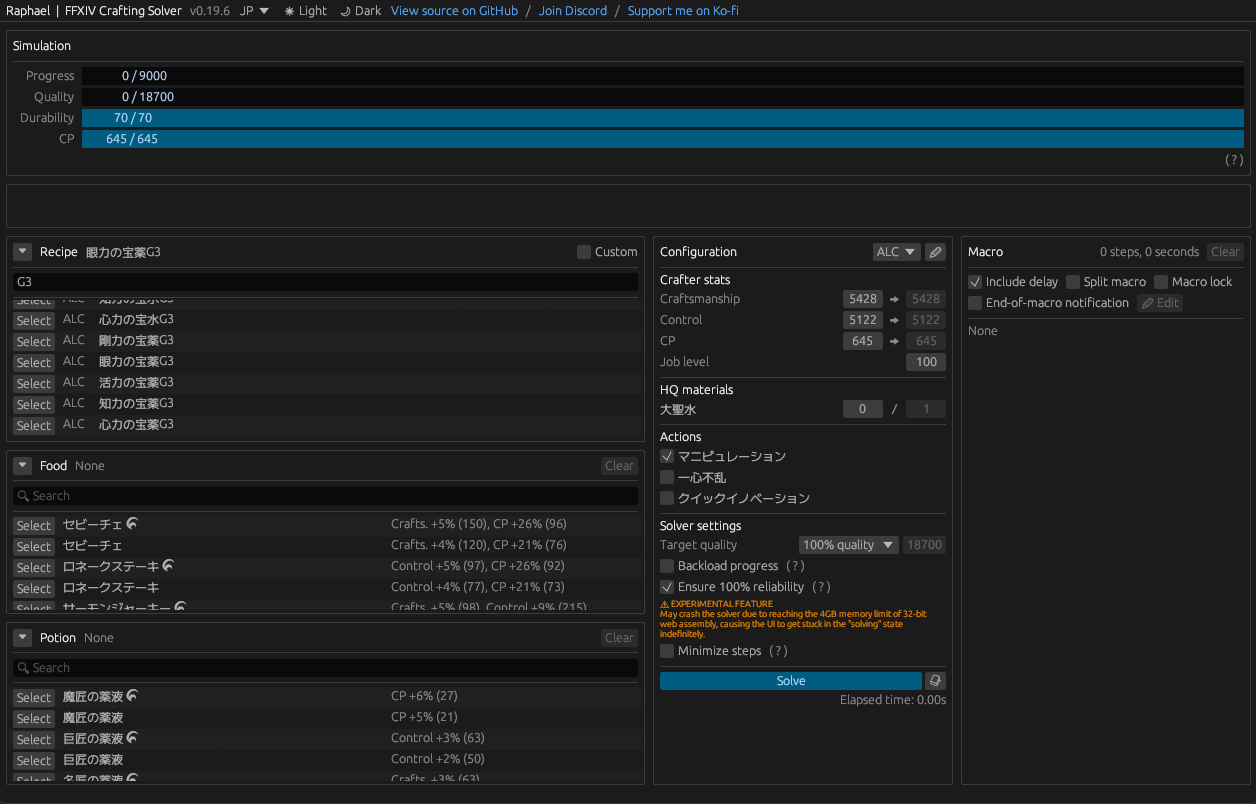This screenshot has width=1256, height=804.
Task: Click the Craftsmanship 5428 input
Action: tap(863, 299)
